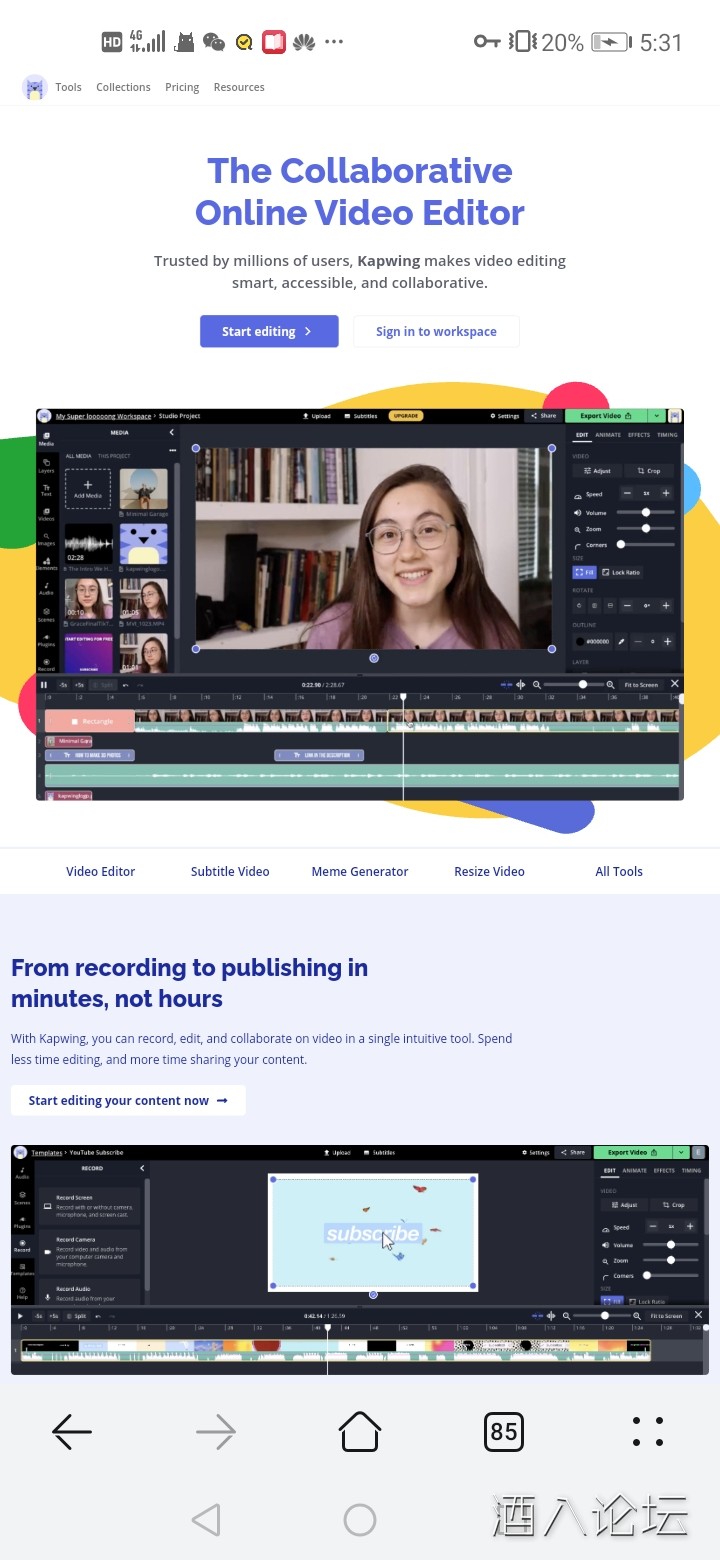Select the Video Editor tool link
Screen dimensions: 720x1560
click(101, 872)
